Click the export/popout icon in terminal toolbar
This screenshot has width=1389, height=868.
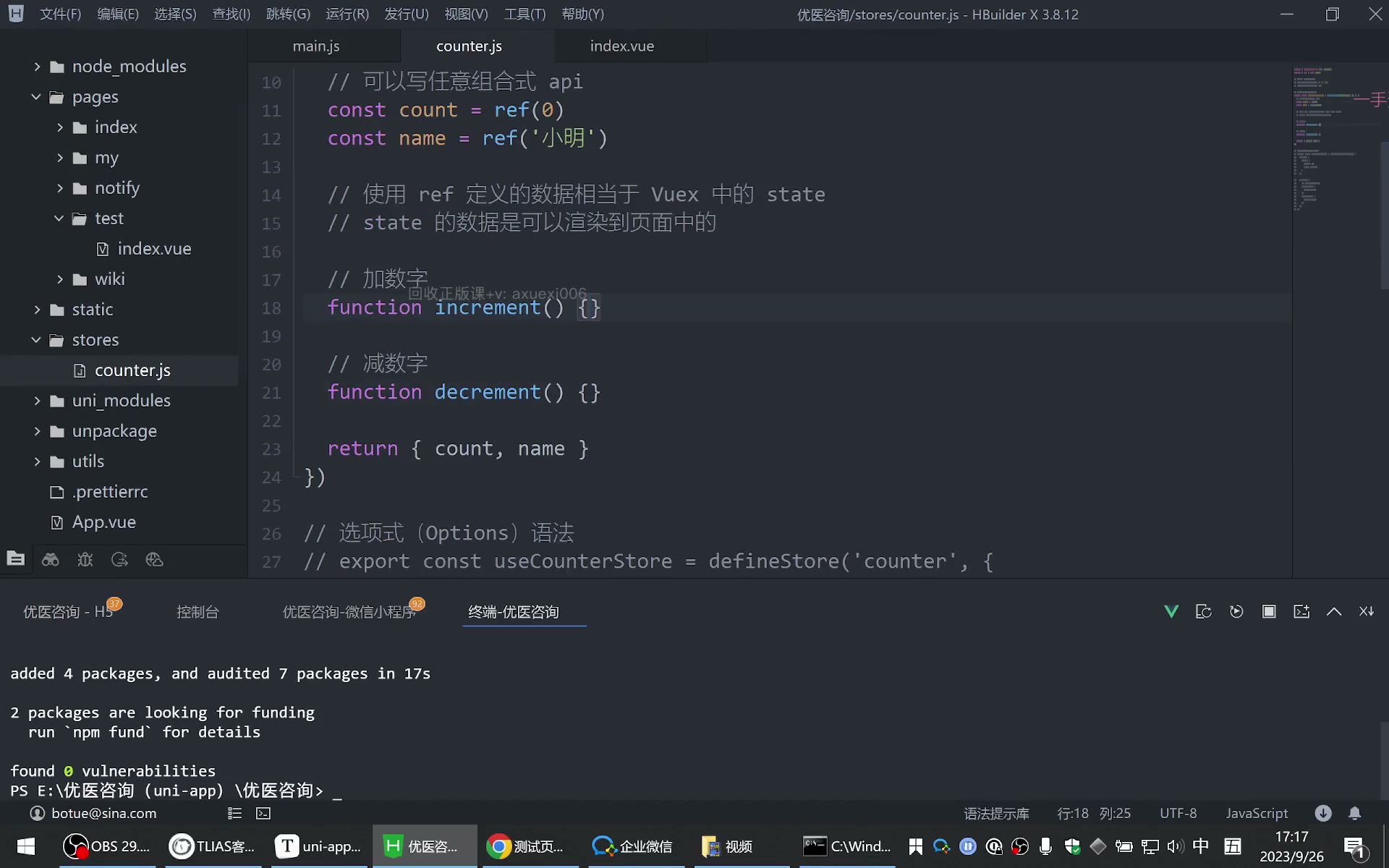1301,612
